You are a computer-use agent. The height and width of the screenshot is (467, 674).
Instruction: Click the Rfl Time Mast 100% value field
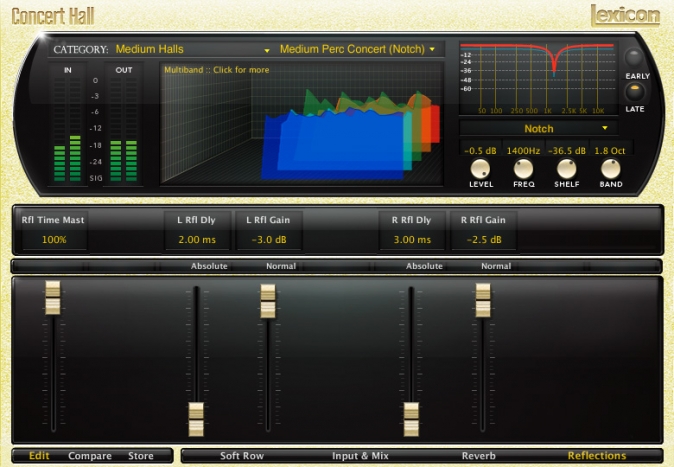coord(54,240)
